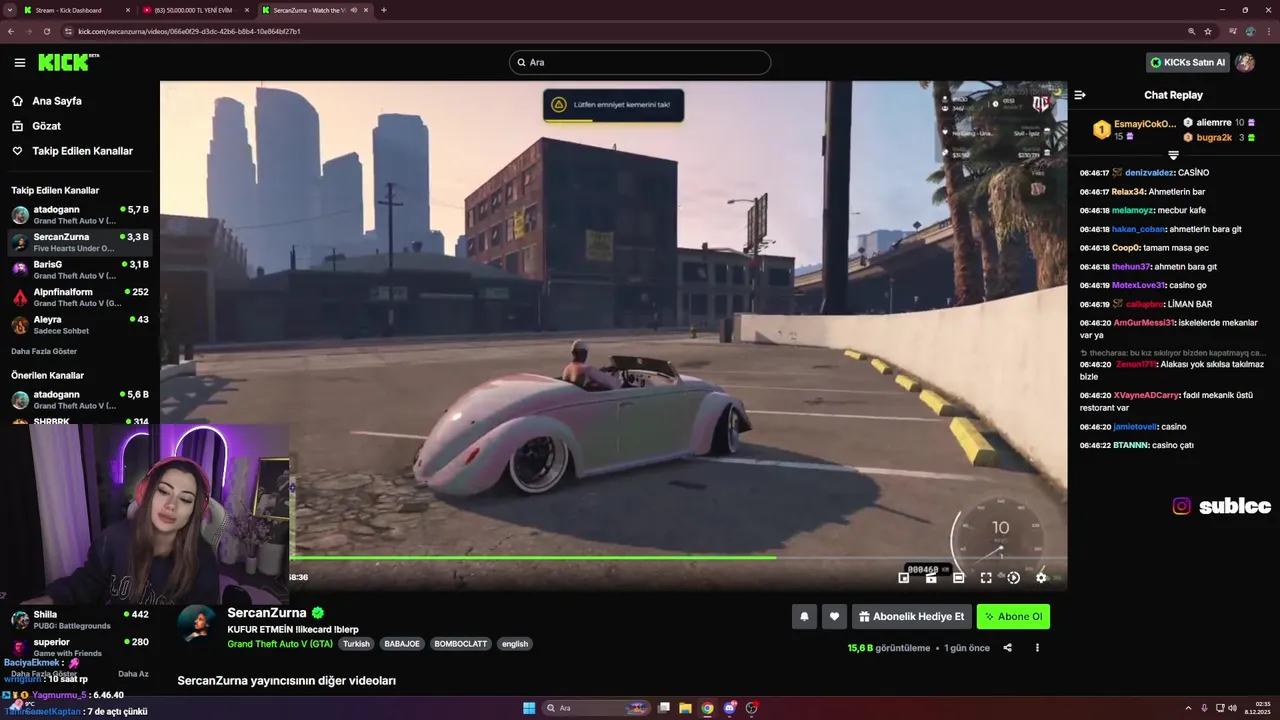
Task: Toggle fullscreen video icon
Action: (x=986, y=578)
